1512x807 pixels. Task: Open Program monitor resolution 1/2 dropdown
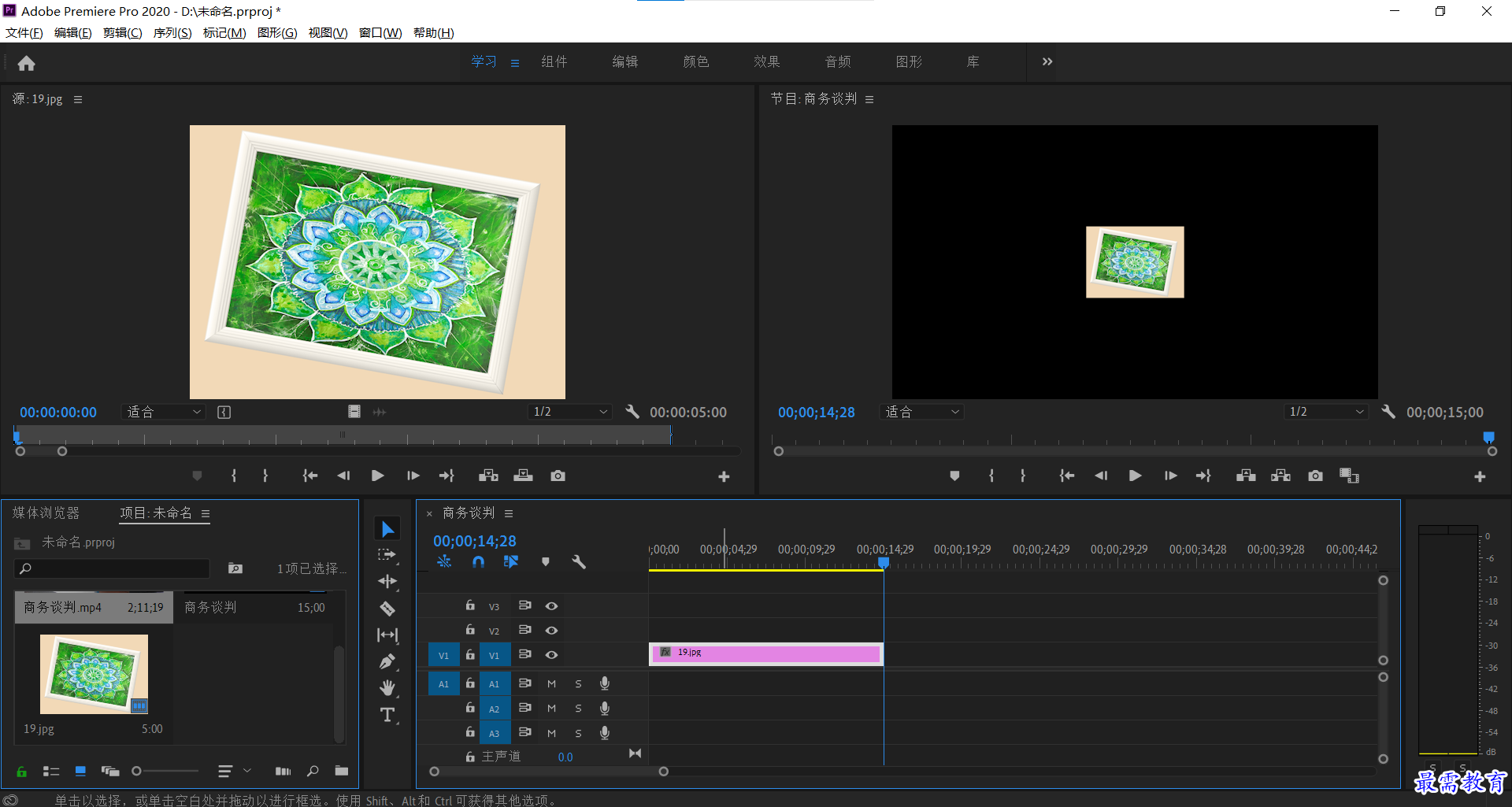1325,412
